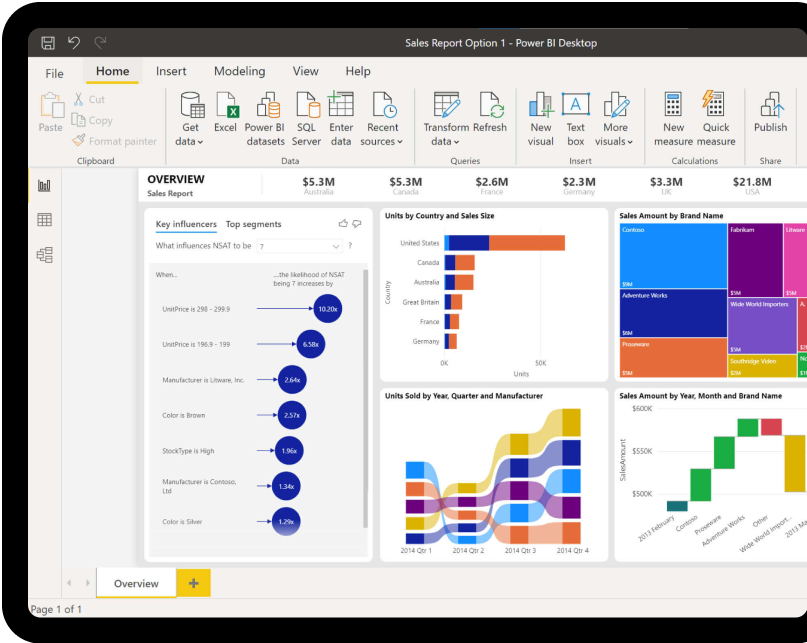Viewport: 807px width, 643px height.
Task: Go to next page tab arrow
Action: click(x=87, y=583)
